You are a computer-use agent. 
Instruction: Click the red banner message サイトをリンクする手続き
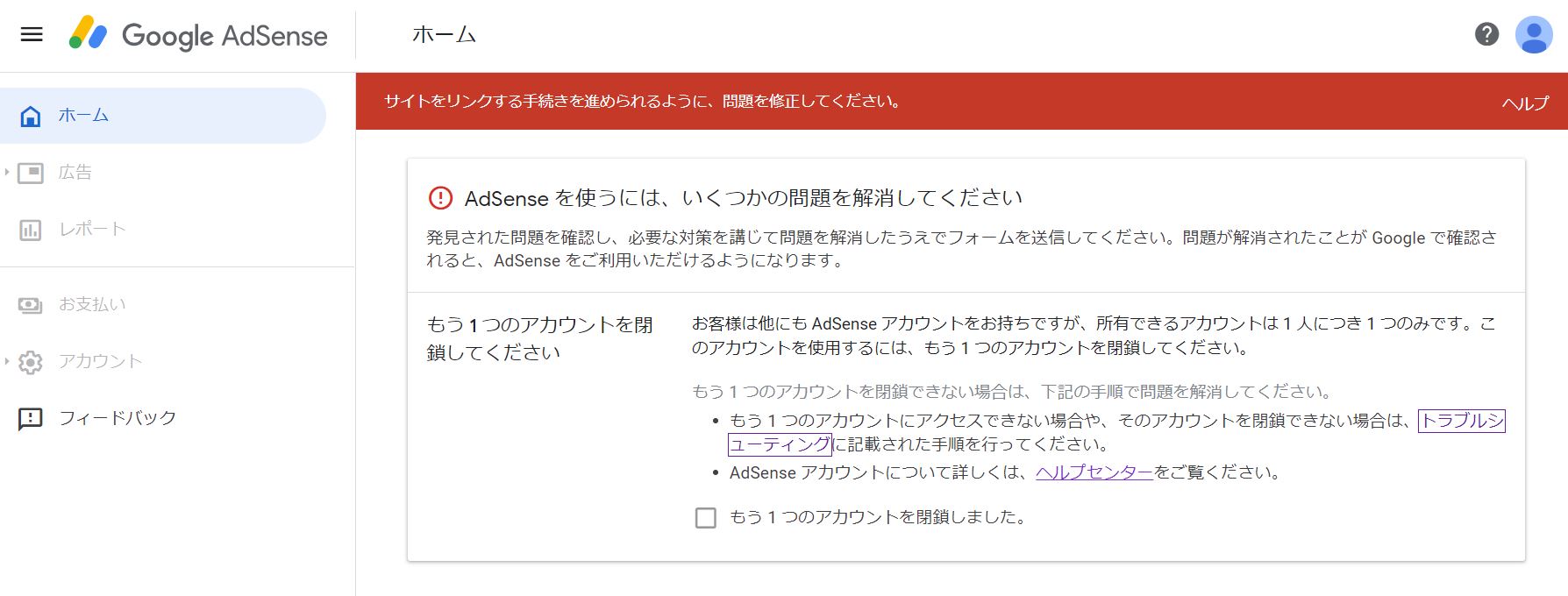click(x=643, y=101)
